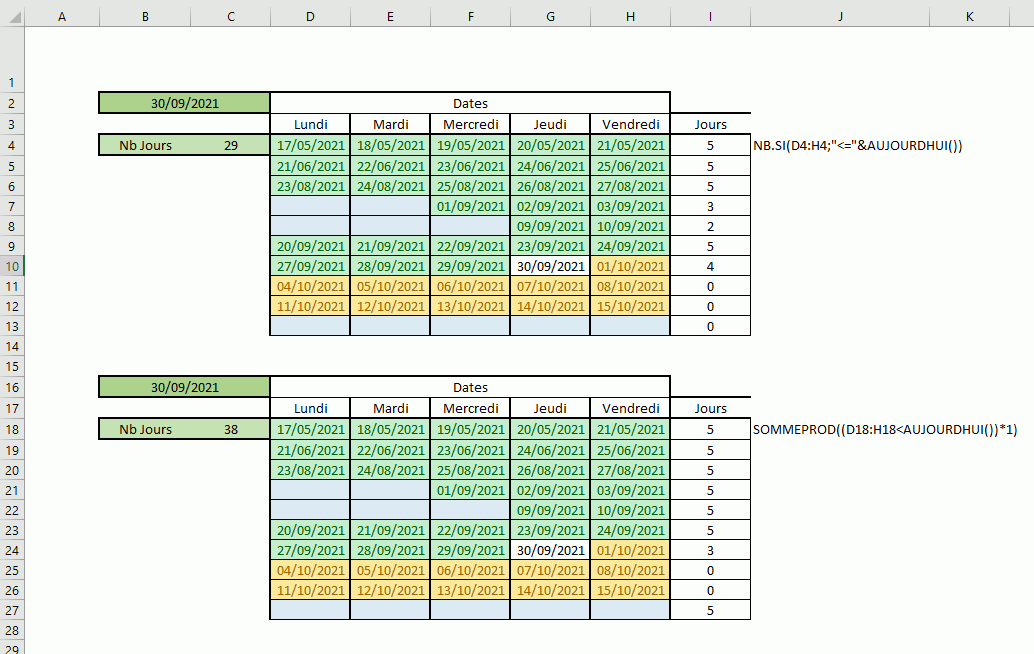Select row 18 header
This screenshot has width=1034, height=654.
click(12, 429)
